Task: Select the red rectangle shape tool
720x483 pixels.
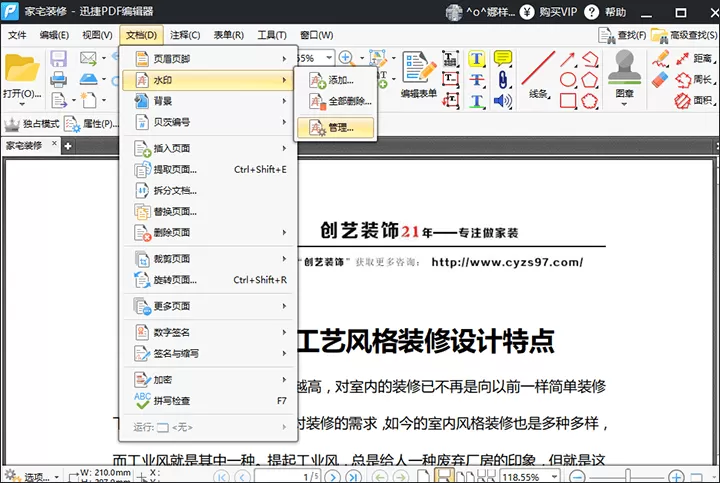Action: tap(568, 101)
